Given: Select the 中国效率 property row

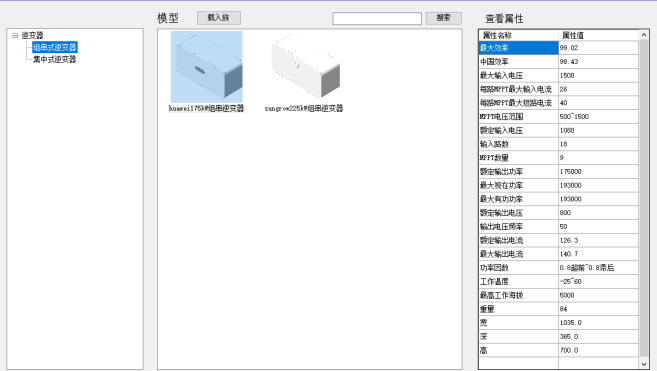Looking at the screenshot, I should pyautogui.click(x=559, y=62).
